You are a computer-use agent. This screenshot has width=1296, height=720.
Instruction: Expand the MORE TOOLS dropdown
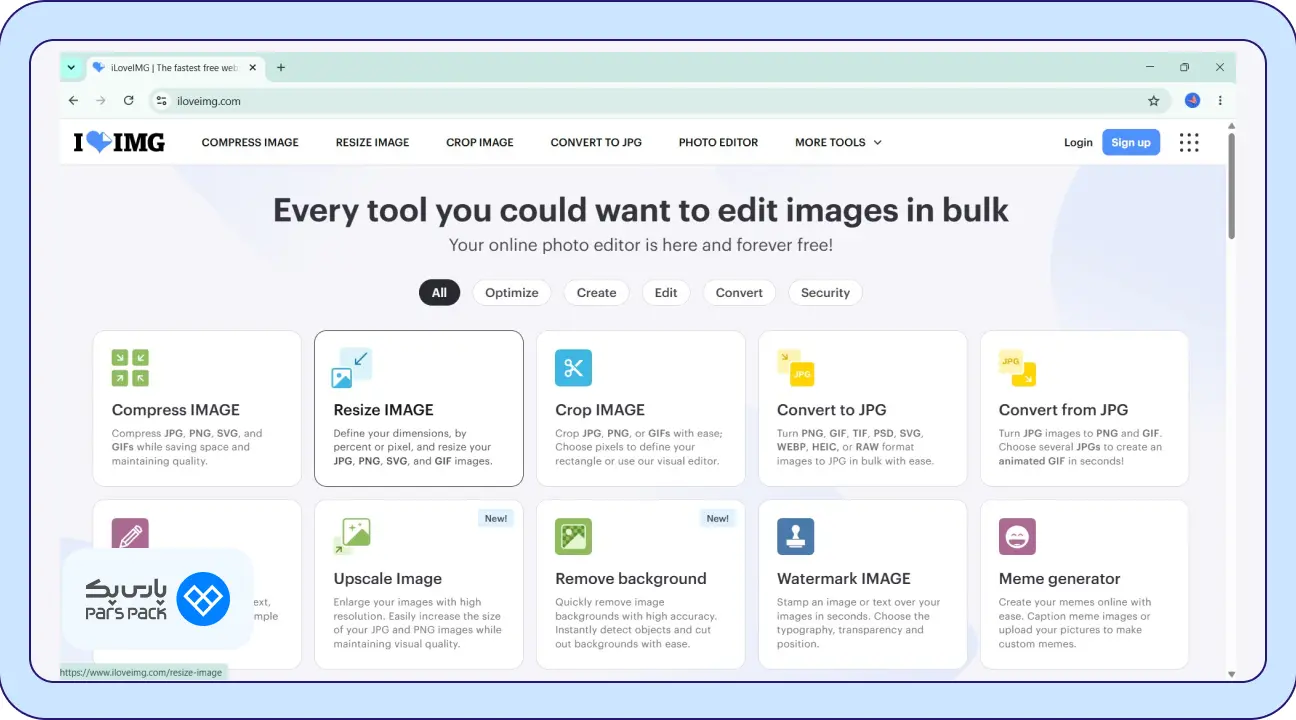838,142
